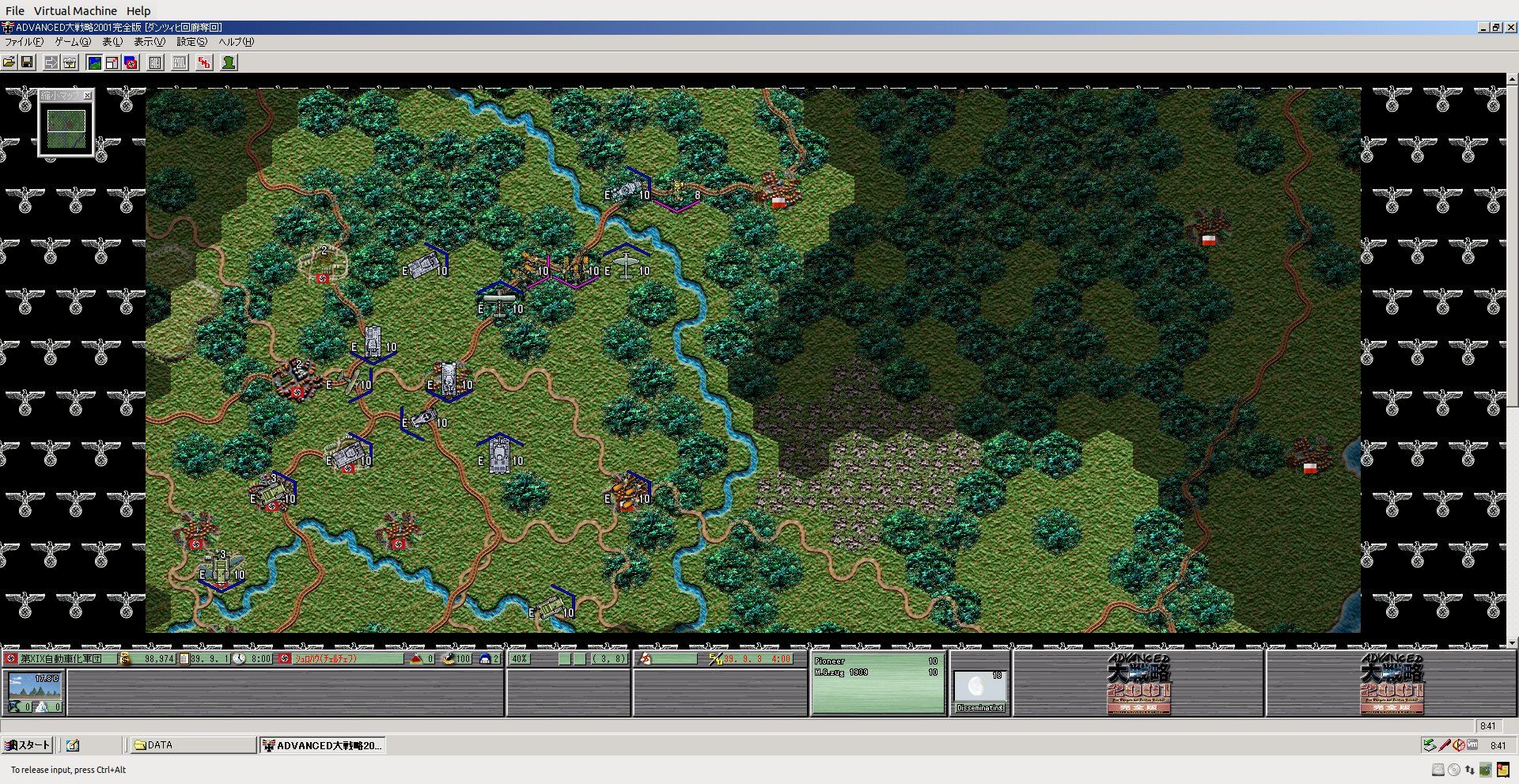1519x784 pixels.
Task: Save game with the floppy disk icon
Action: tap(27, 62)
